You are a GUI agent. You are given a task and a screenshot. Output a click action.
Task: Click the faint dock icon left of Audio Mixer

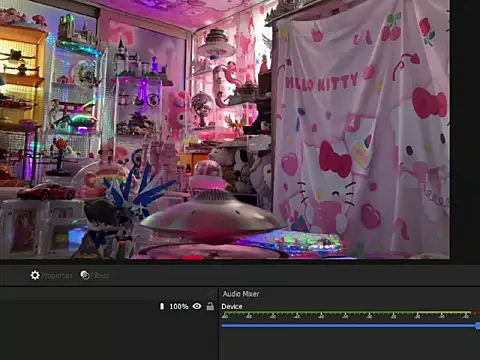210,293
